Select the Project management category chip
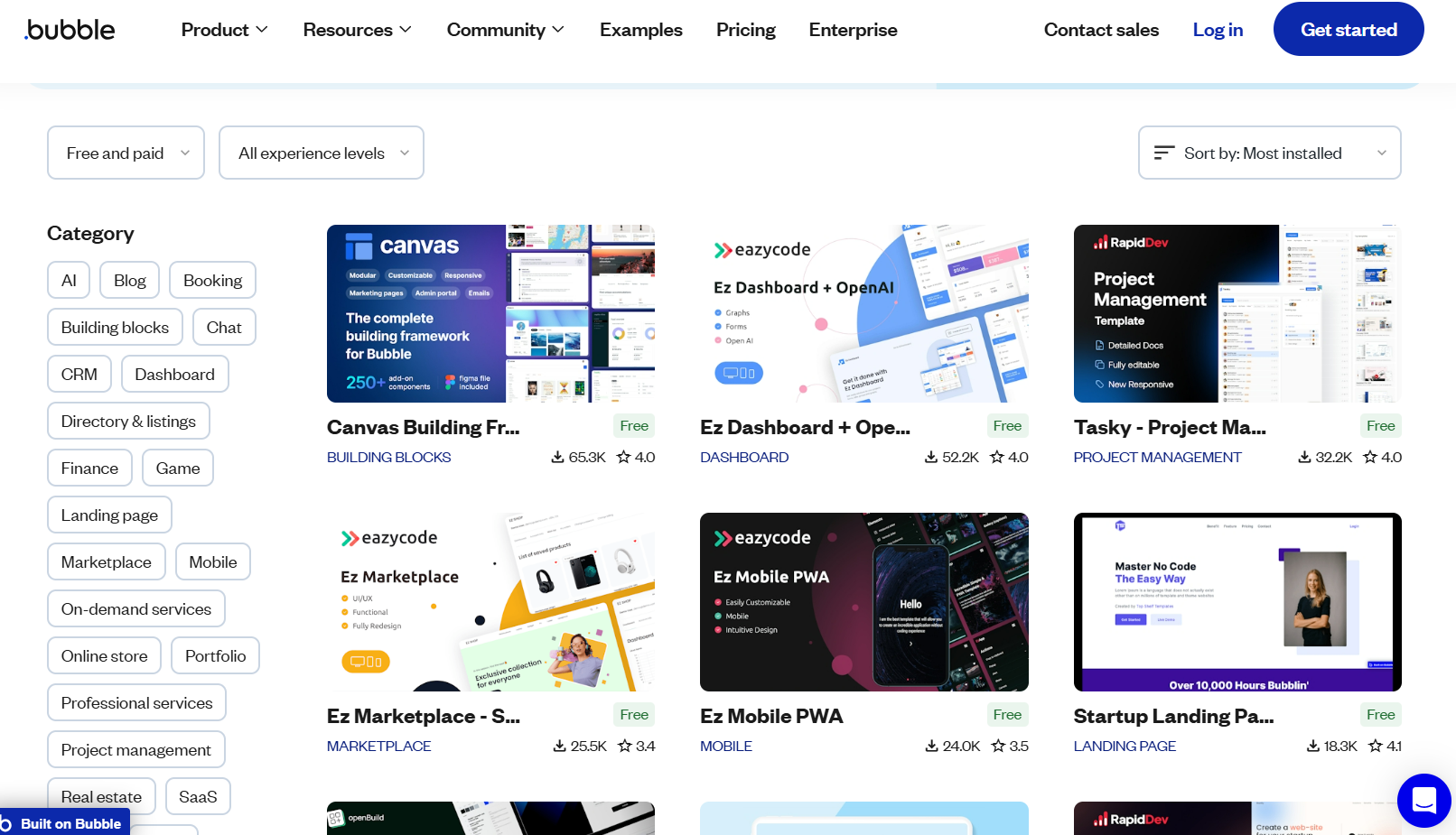This screenshot has width=1456, height=835. click(135, 749)
